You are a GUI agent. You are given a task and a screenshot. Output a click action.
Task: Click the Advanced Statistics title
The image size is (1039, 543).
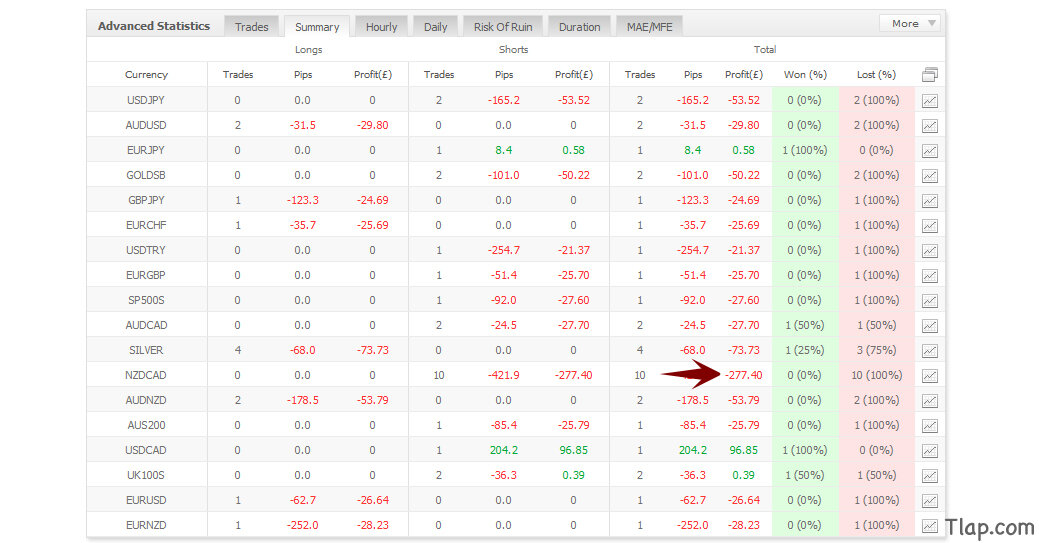pos(154,26)
